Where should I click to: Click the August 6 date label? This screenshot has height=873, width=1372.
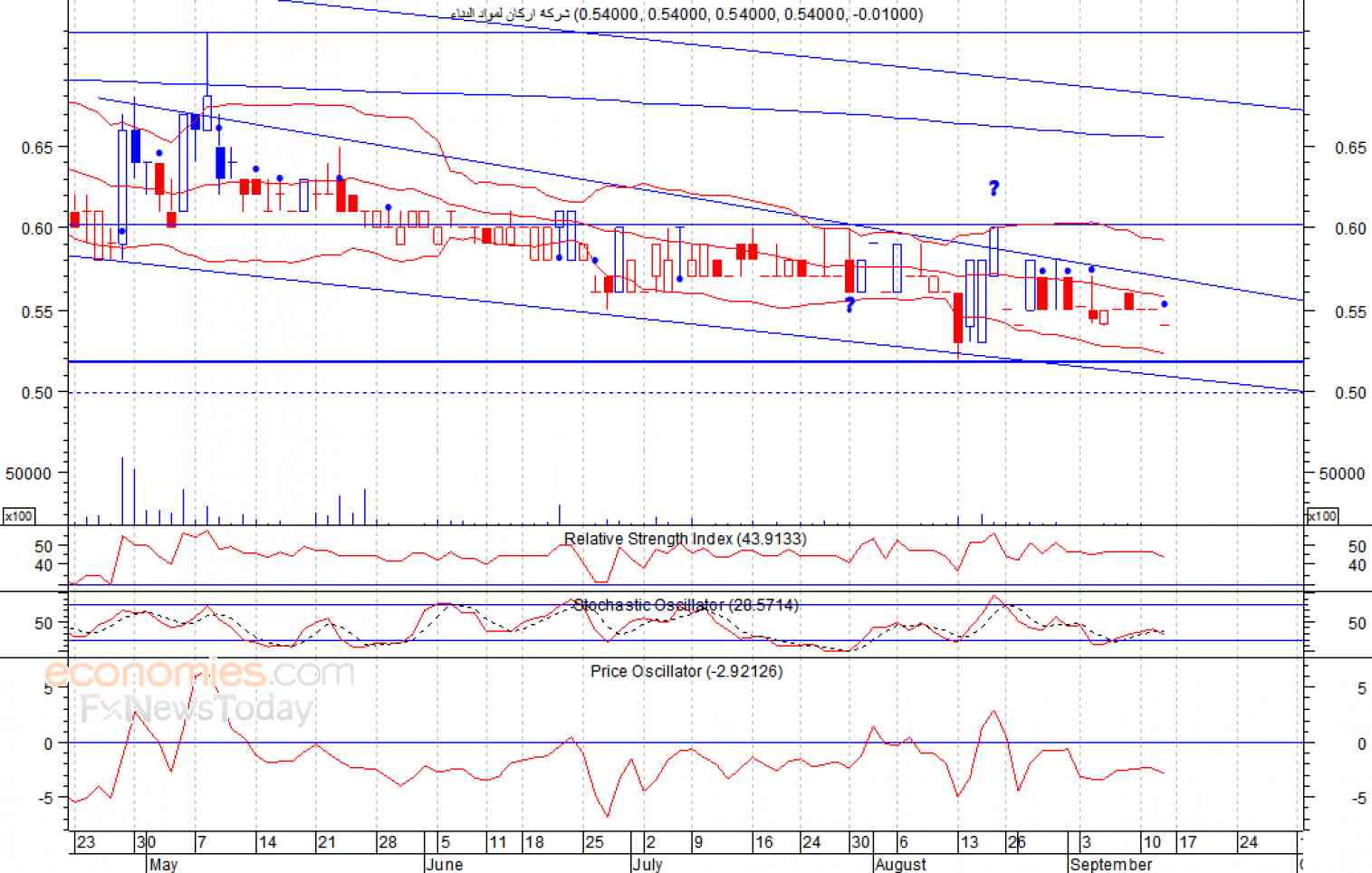[903, 842]
